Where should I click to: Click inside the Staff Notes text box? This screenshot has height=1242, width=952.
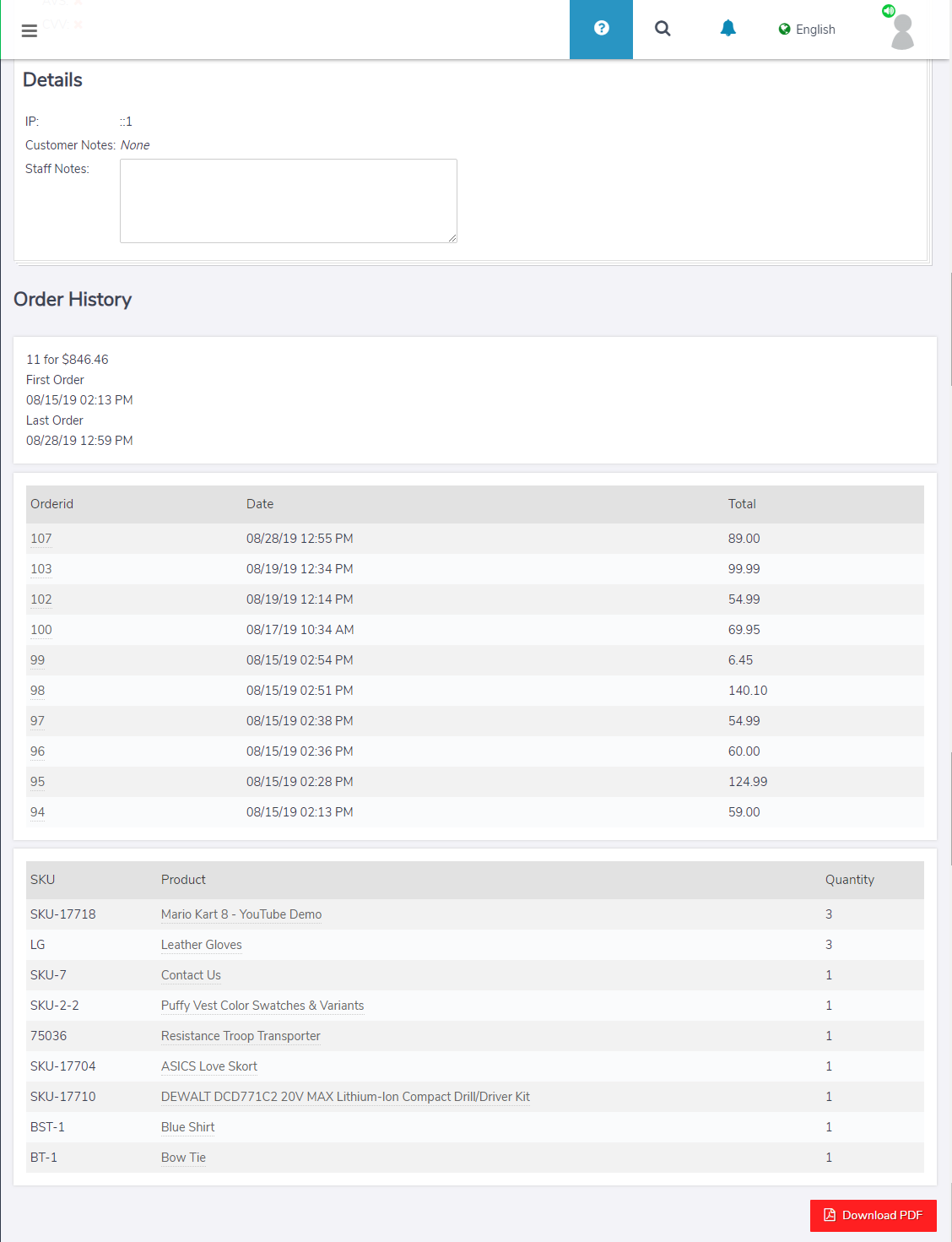[x=288, y=200]
